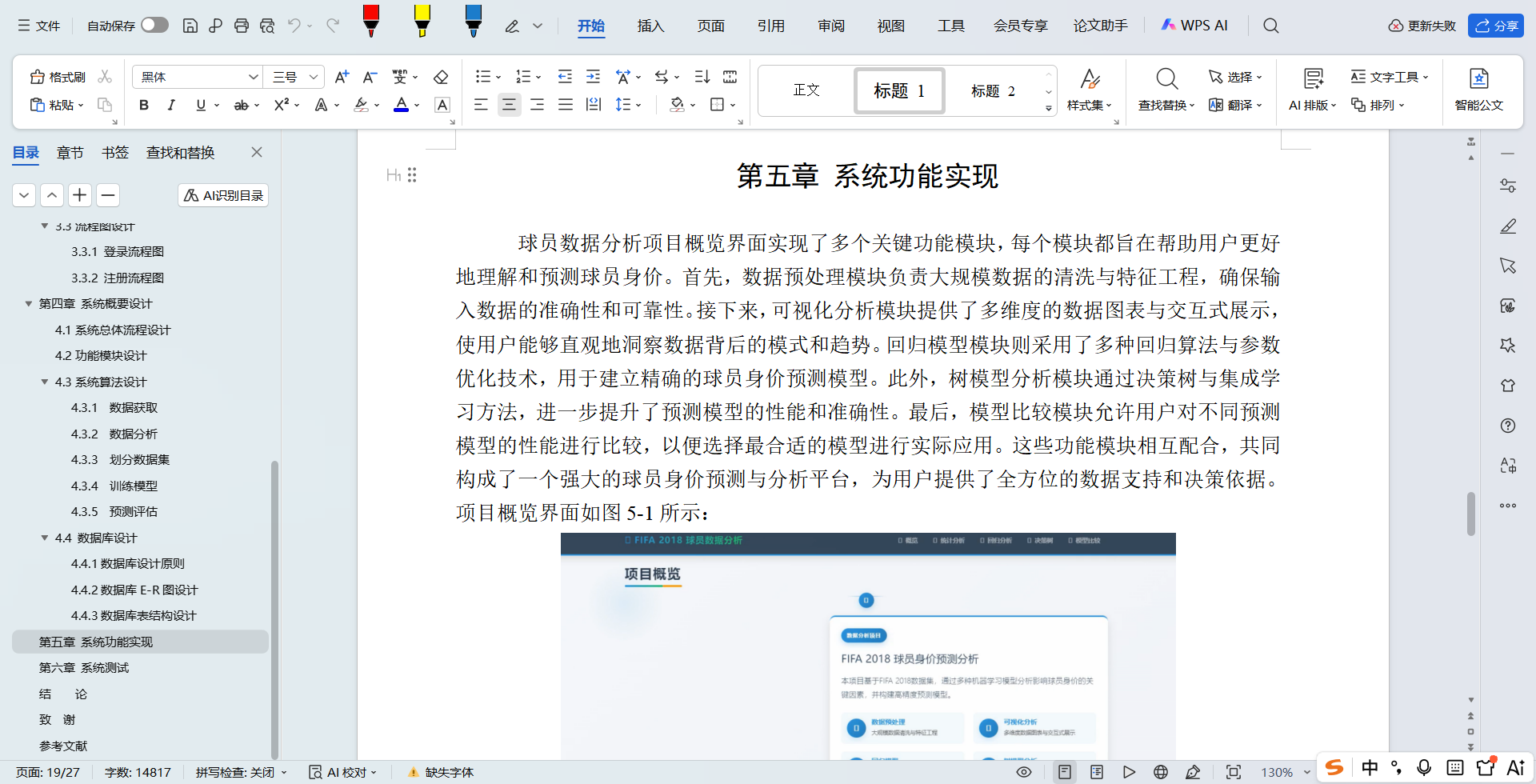
Task: Click the AI识别目录 button
Action: click(x=223, y=195)
